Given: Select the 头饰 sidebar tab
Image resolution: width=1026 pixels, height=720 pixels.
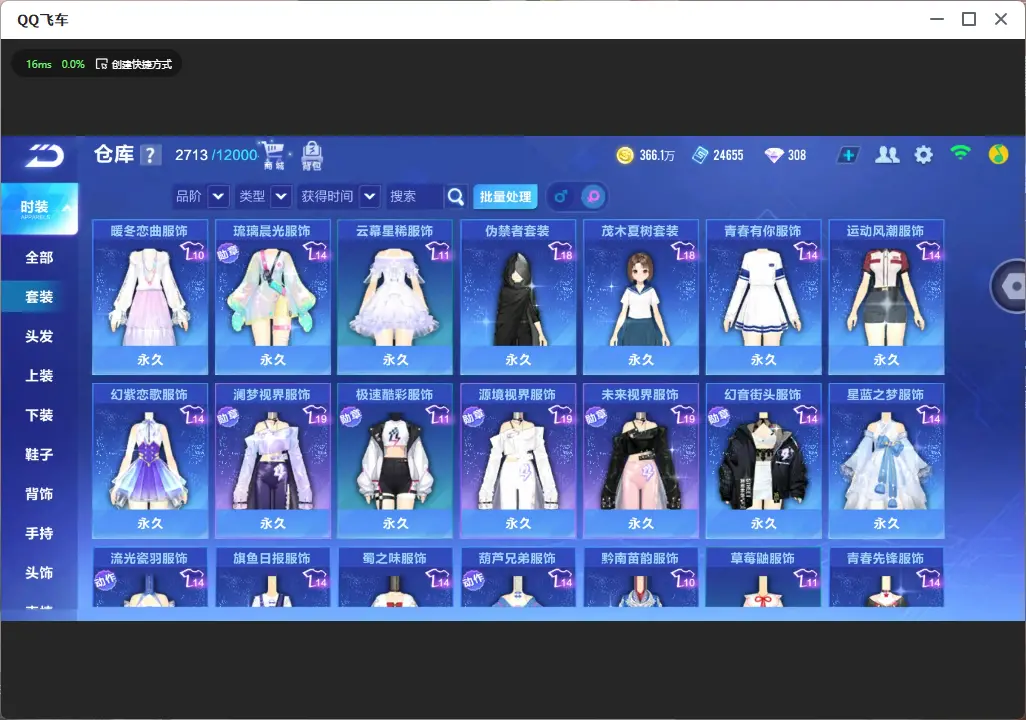Looking at the screenshot, I should pos(39,573).
